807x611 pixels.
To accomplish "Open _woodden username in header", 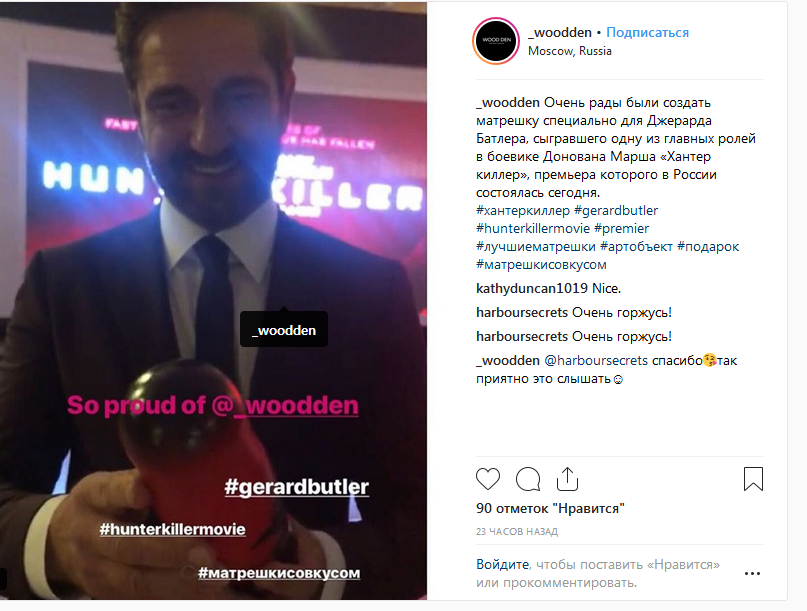I will (560, 32).
